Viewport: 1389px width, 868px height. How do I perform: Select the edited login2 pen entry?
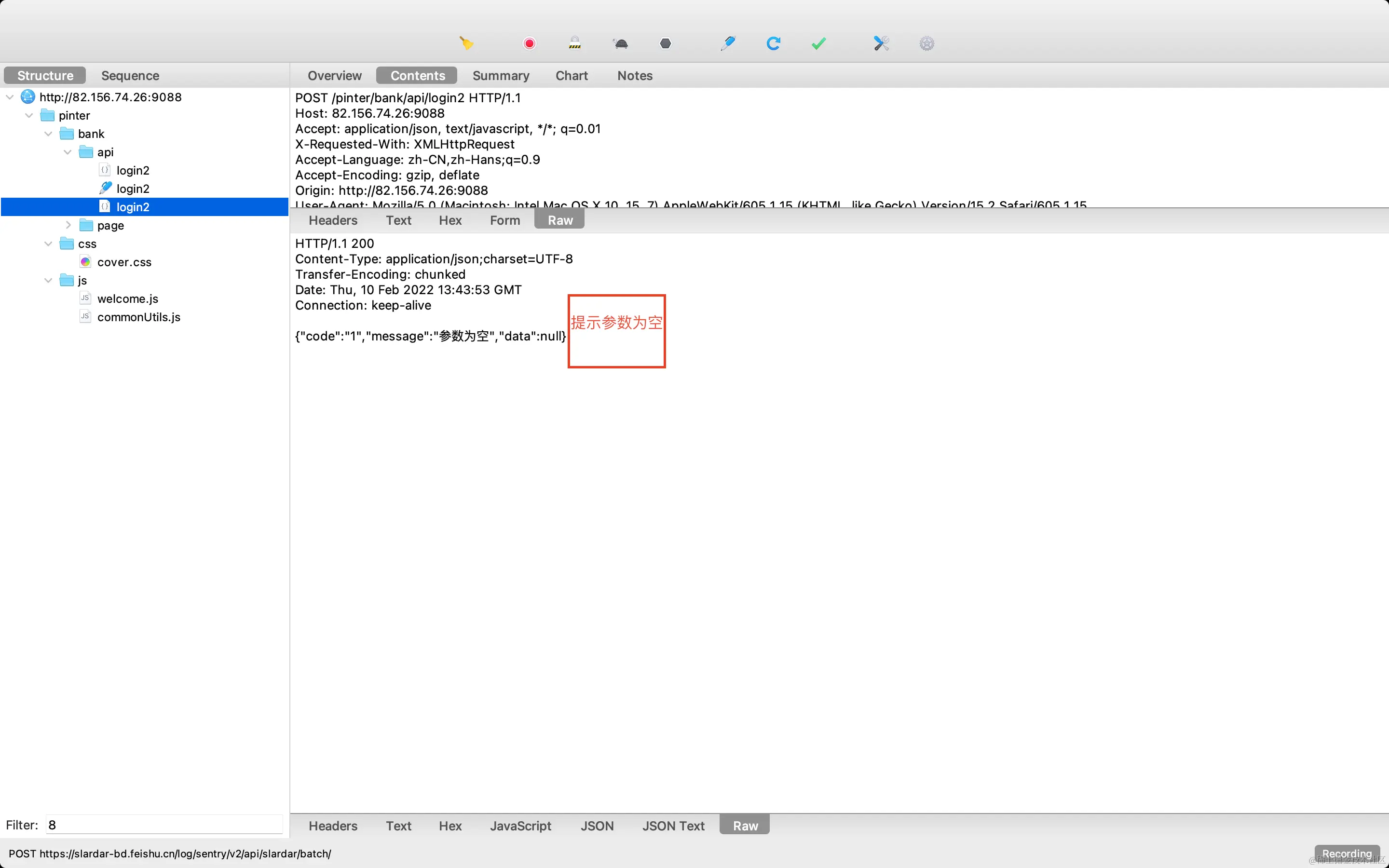133,189
